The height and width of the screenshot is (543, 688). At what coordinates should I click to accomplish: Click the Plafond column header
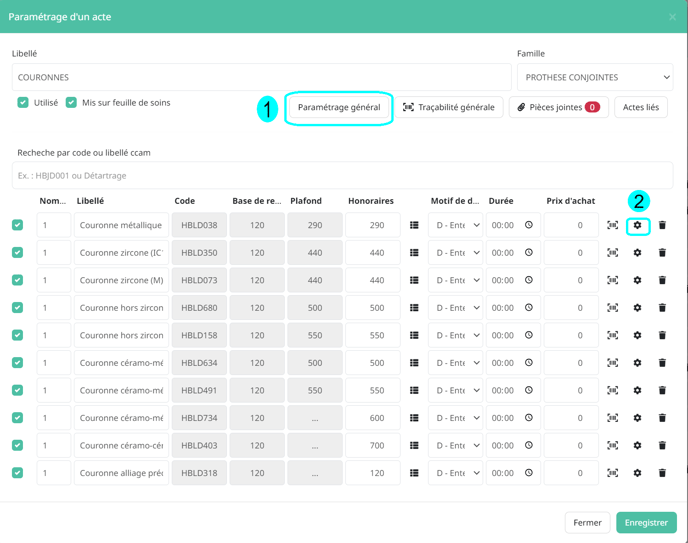point(306,201)
